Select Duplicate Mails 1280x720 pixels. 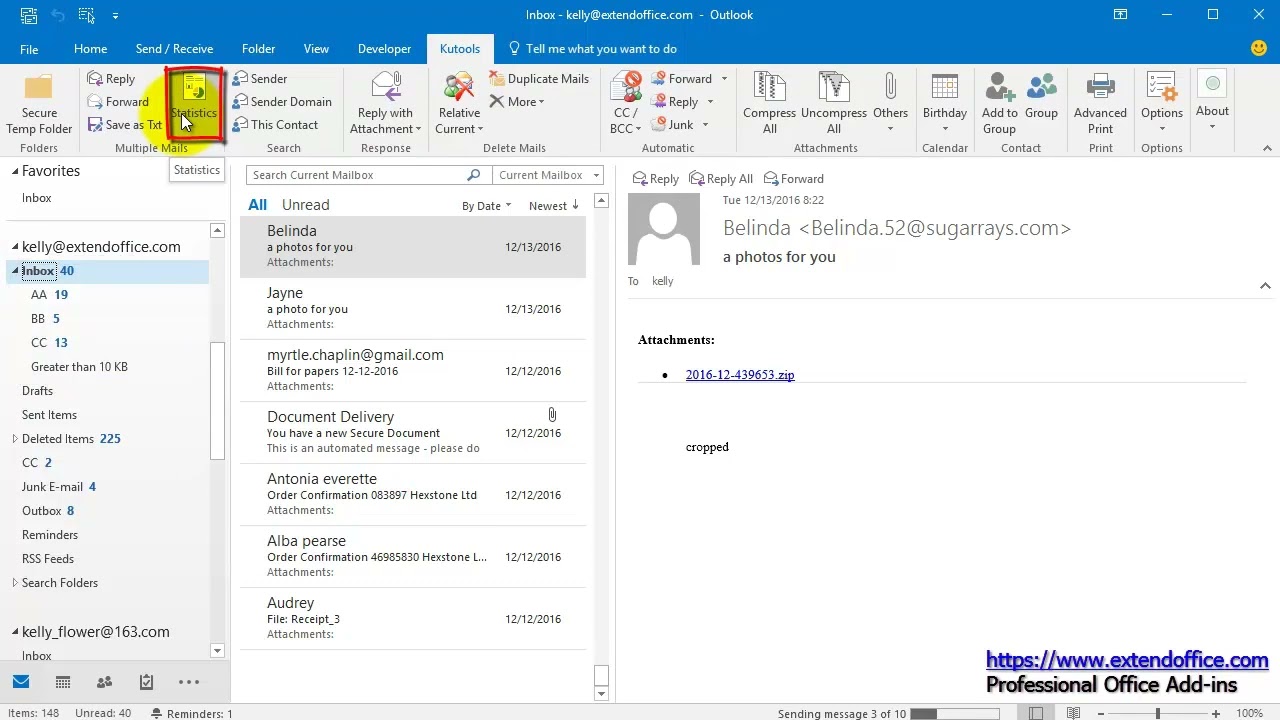point(539,79)
